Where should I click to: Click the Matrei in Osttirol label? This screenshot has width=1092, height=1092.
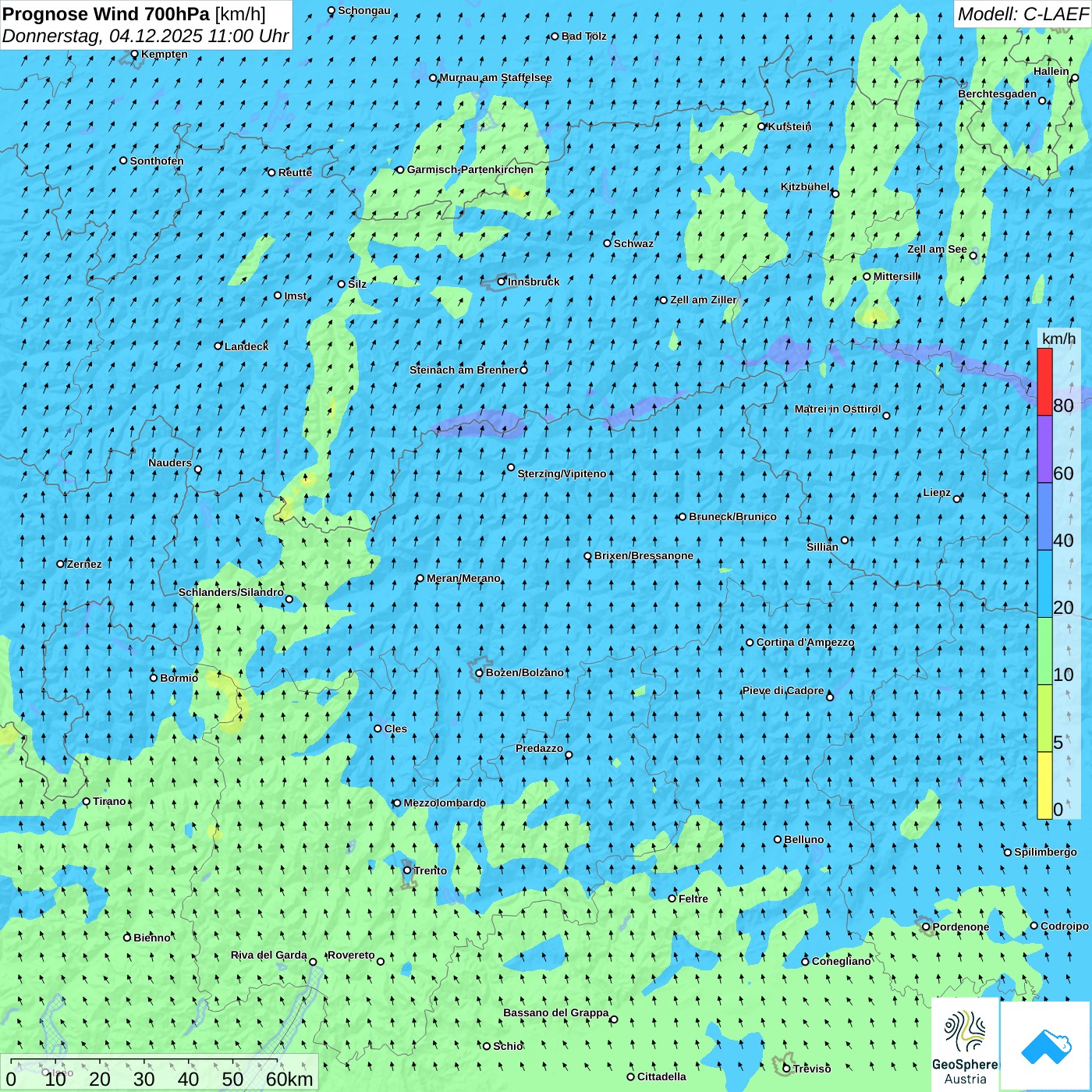point(838,409)
